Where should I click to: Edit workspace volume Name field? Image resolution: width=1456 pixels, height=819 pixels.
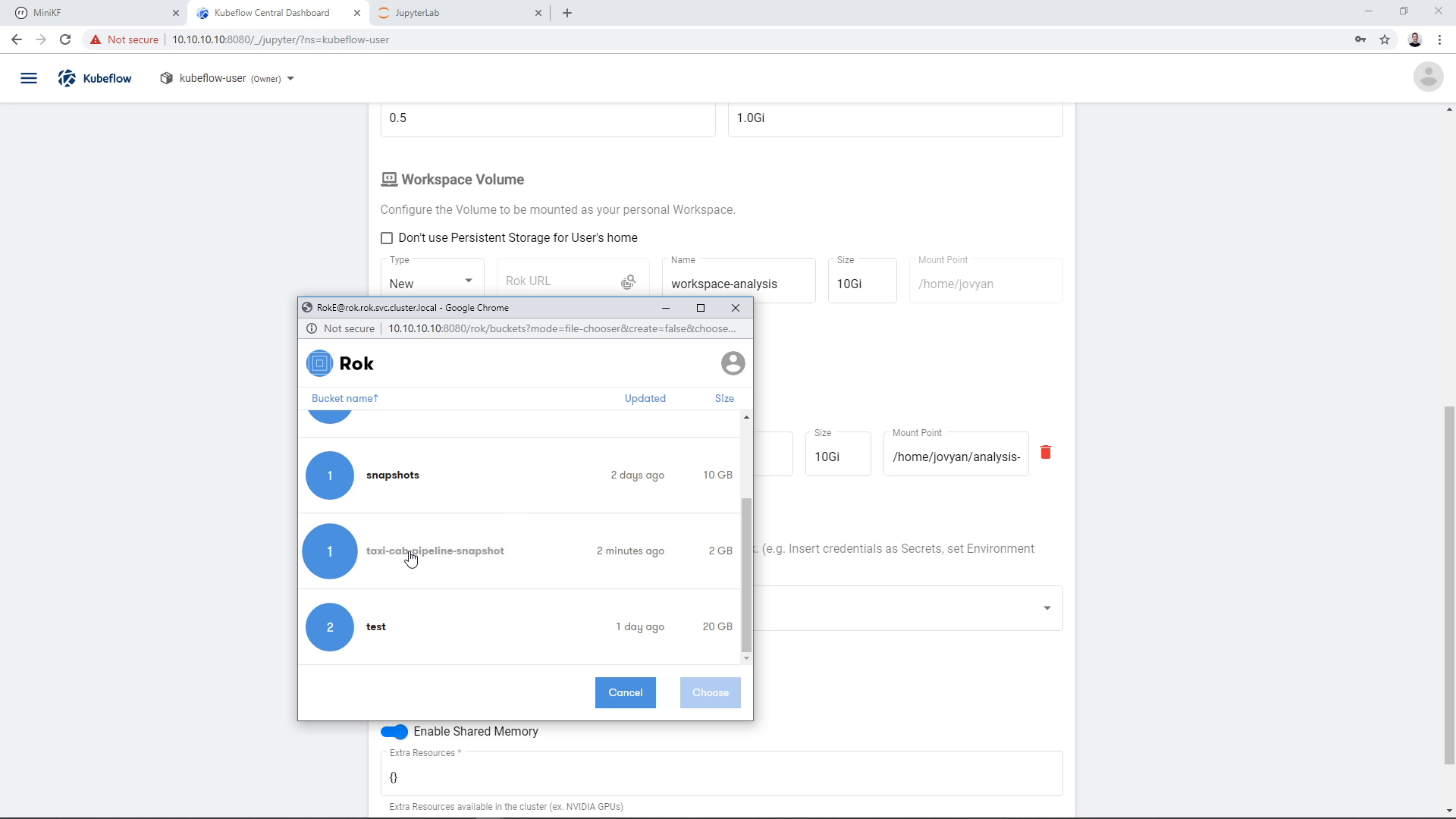point(739,281)
